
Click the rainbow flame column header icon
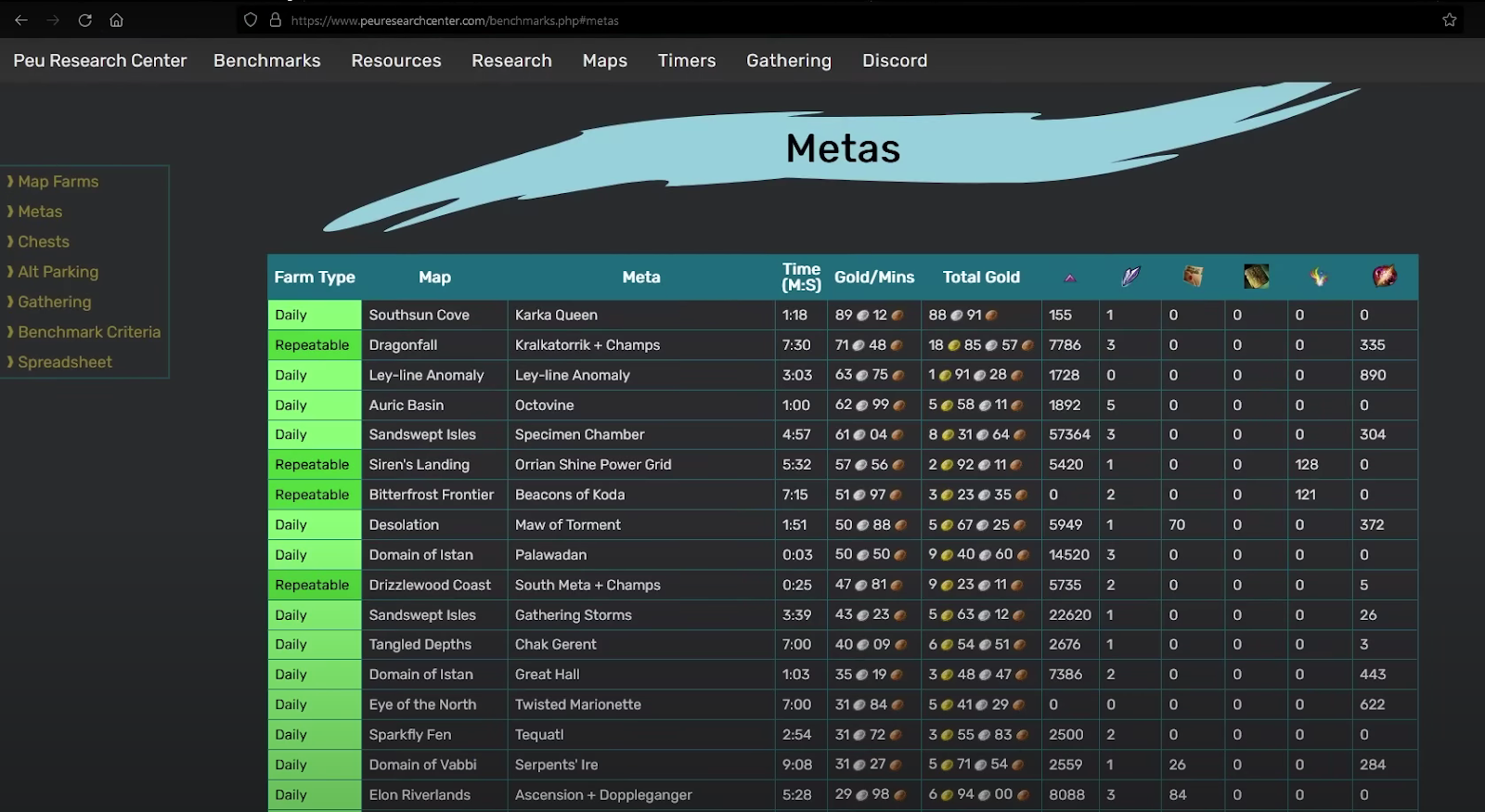1318,277
